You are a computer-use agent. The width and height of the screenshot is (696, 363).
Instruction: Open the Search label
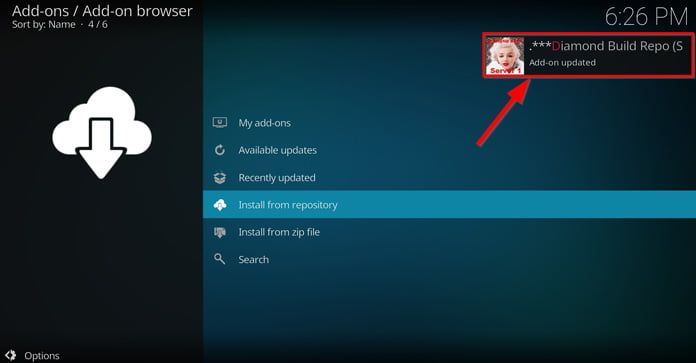click(253, 260)
